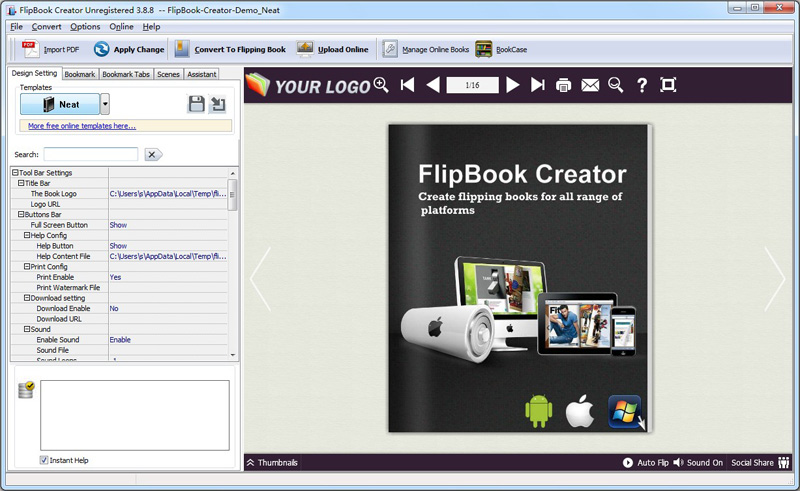The width and height of the screenshot is (800, 491).
Task: Switch to the Scenes tab
Action: pos(168,74)
